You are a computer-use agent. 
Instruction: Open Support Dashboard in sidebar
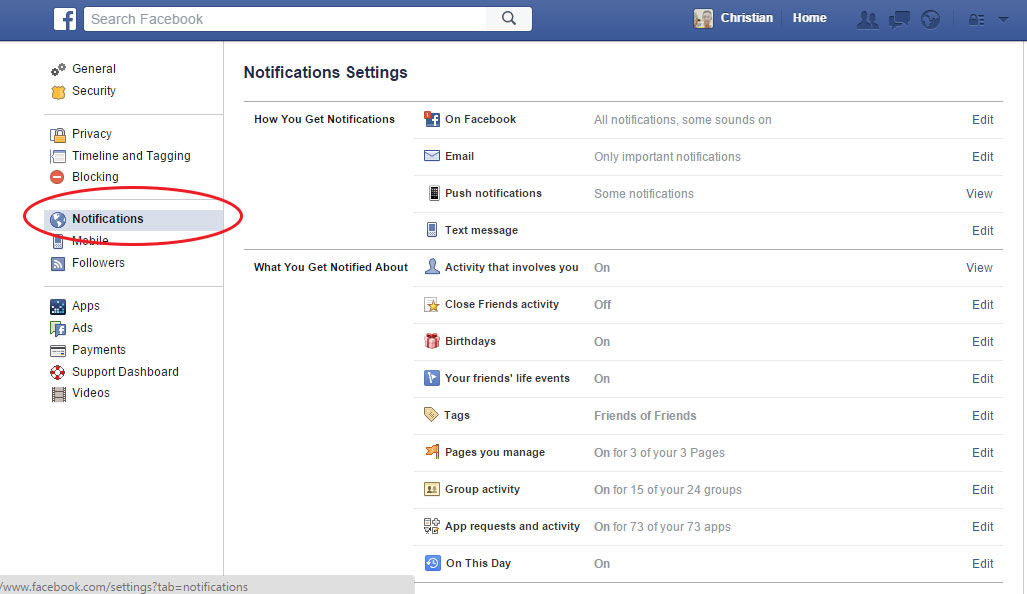[125, 371]
